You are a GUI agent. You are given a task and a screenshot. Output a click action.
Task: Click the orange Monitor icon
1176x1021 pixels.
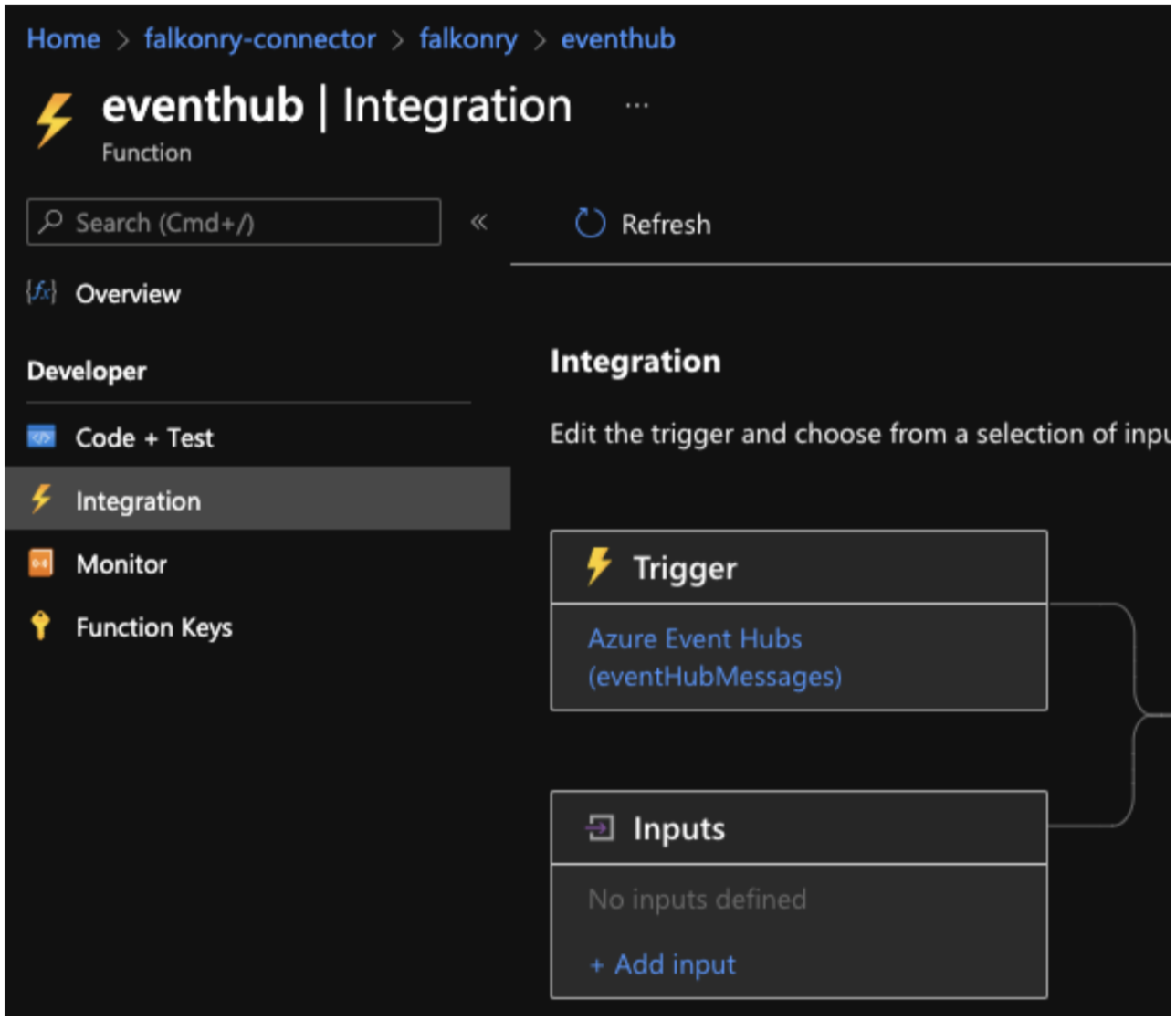click(x=41, y=563)
